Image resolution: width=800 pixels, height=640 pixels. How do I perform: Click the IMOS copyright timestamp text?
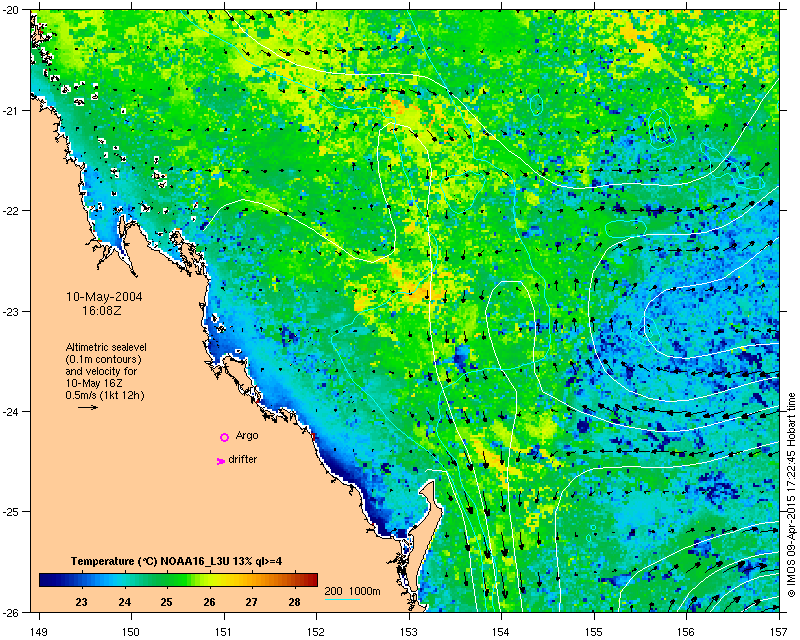point(792,495)
